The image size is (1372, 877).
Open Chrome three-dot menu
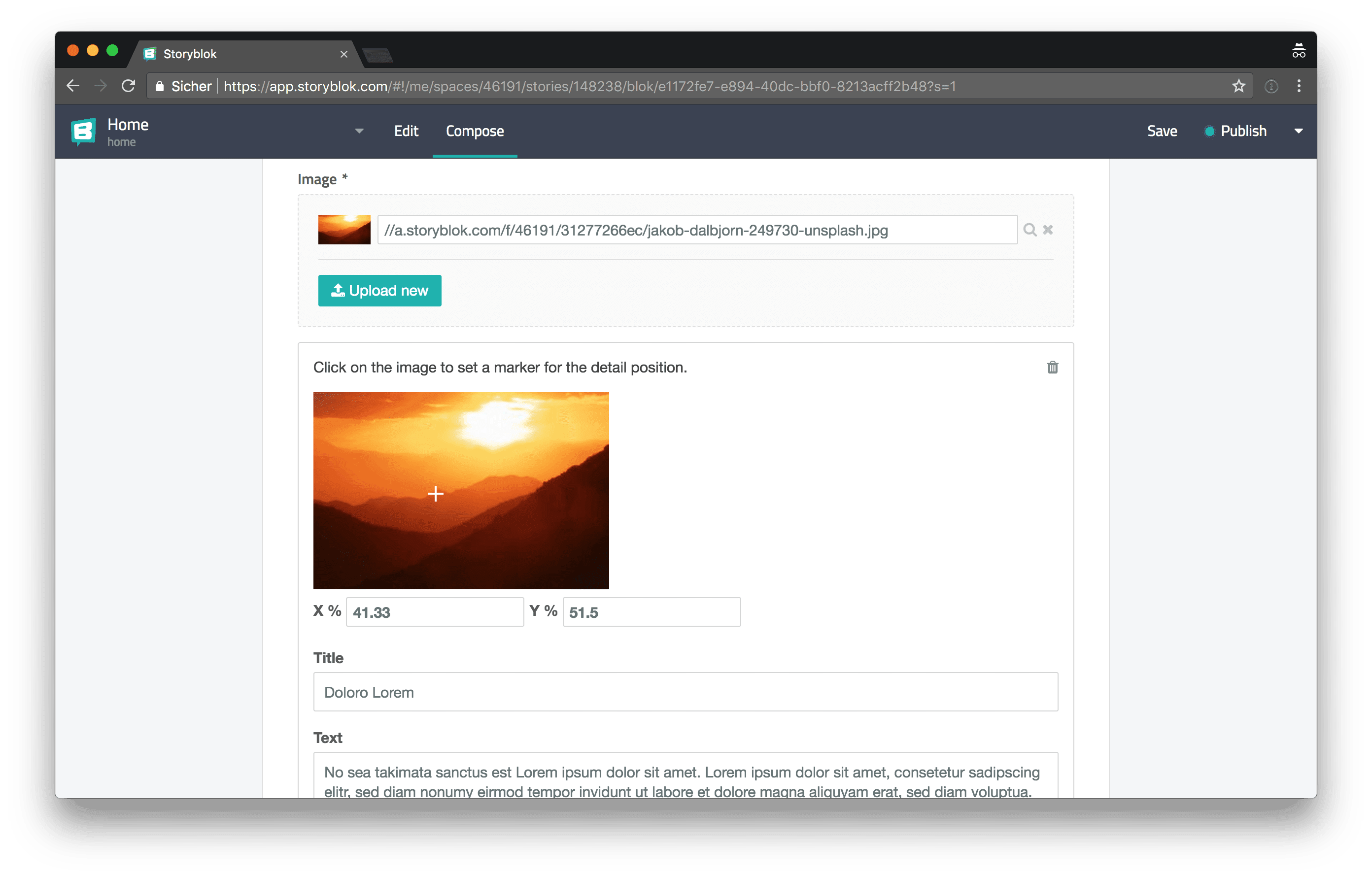click(1299, 86)
